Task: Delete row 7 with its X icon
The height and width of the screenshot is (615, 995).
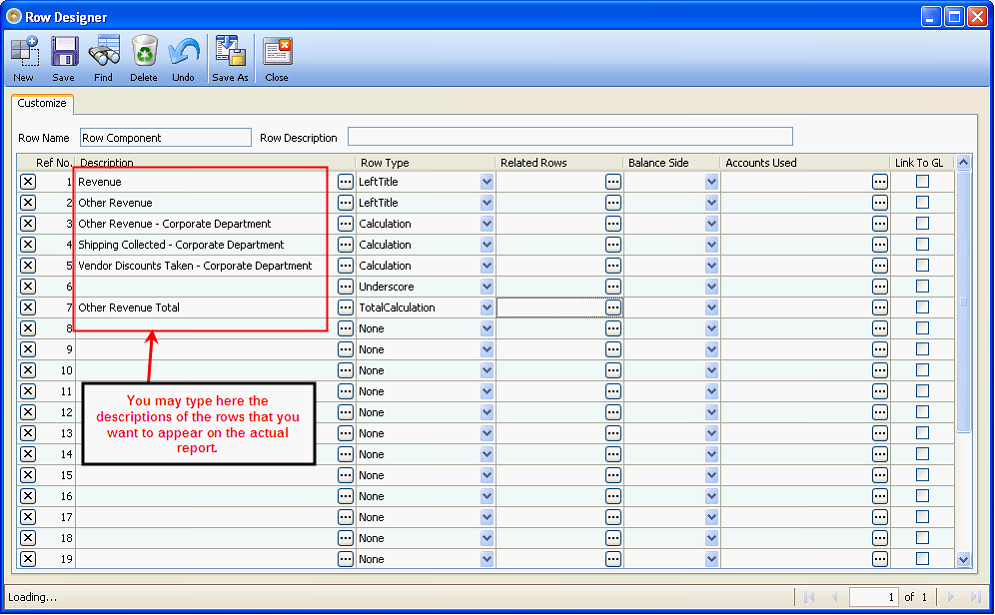Action: click(x=28, y=307)
